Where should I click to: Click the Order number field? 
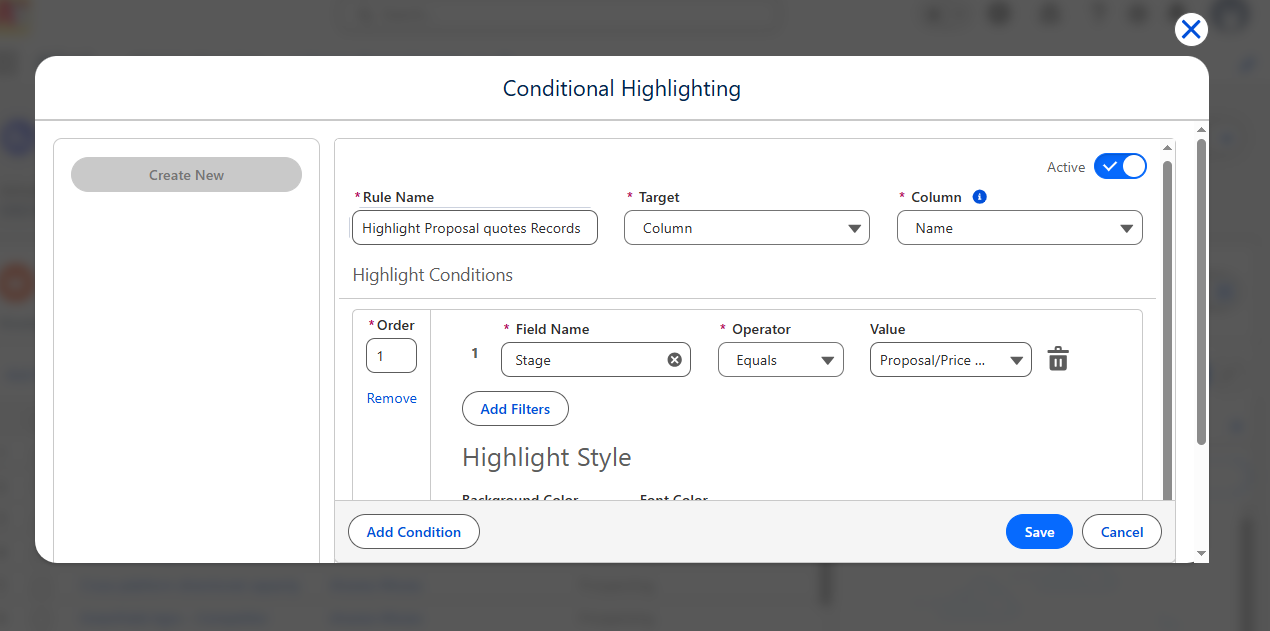[391, 356]
